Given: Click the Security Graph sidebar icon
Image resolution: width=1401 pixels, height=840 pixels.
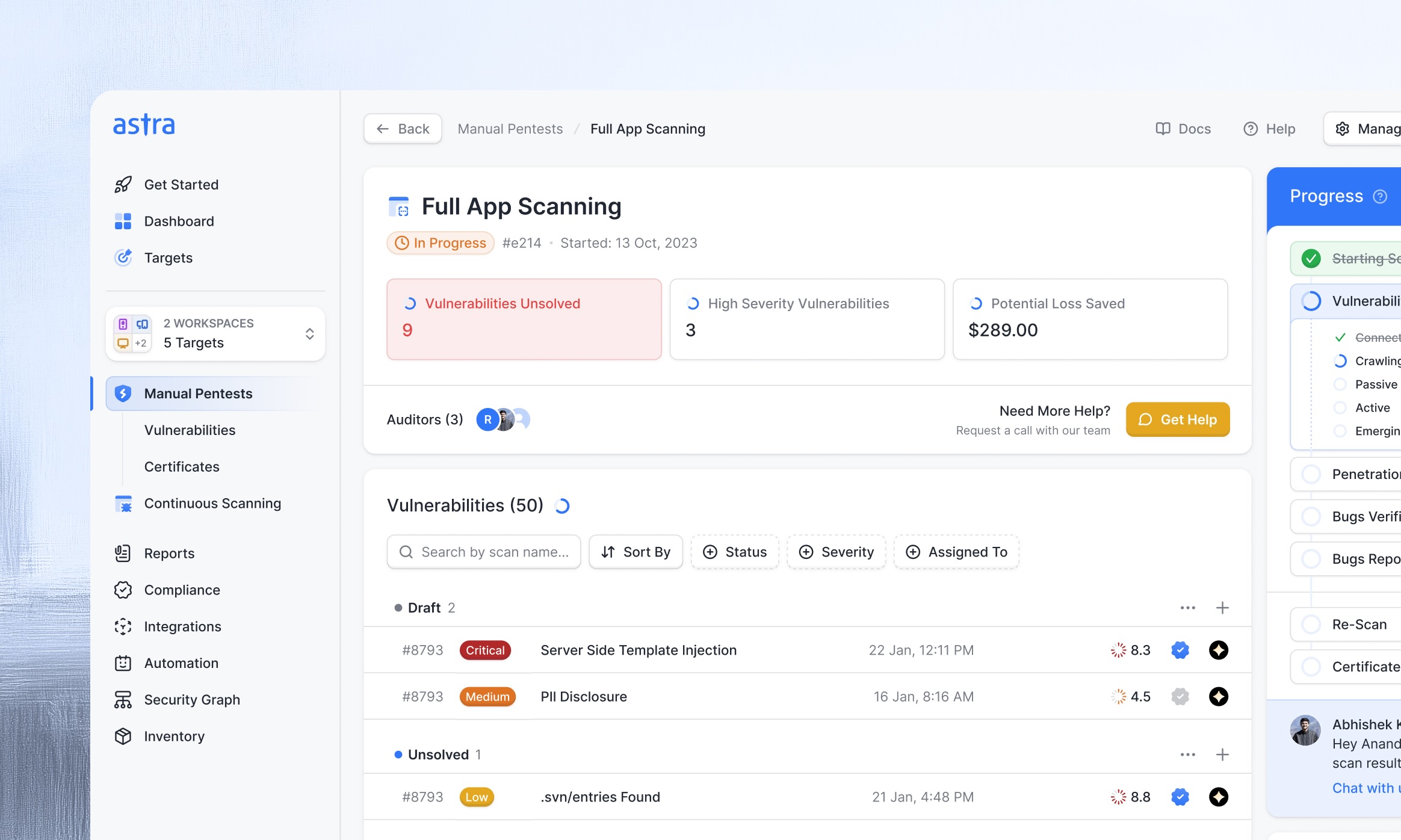Looking at the screenshot, I should [x=123, y=700].
